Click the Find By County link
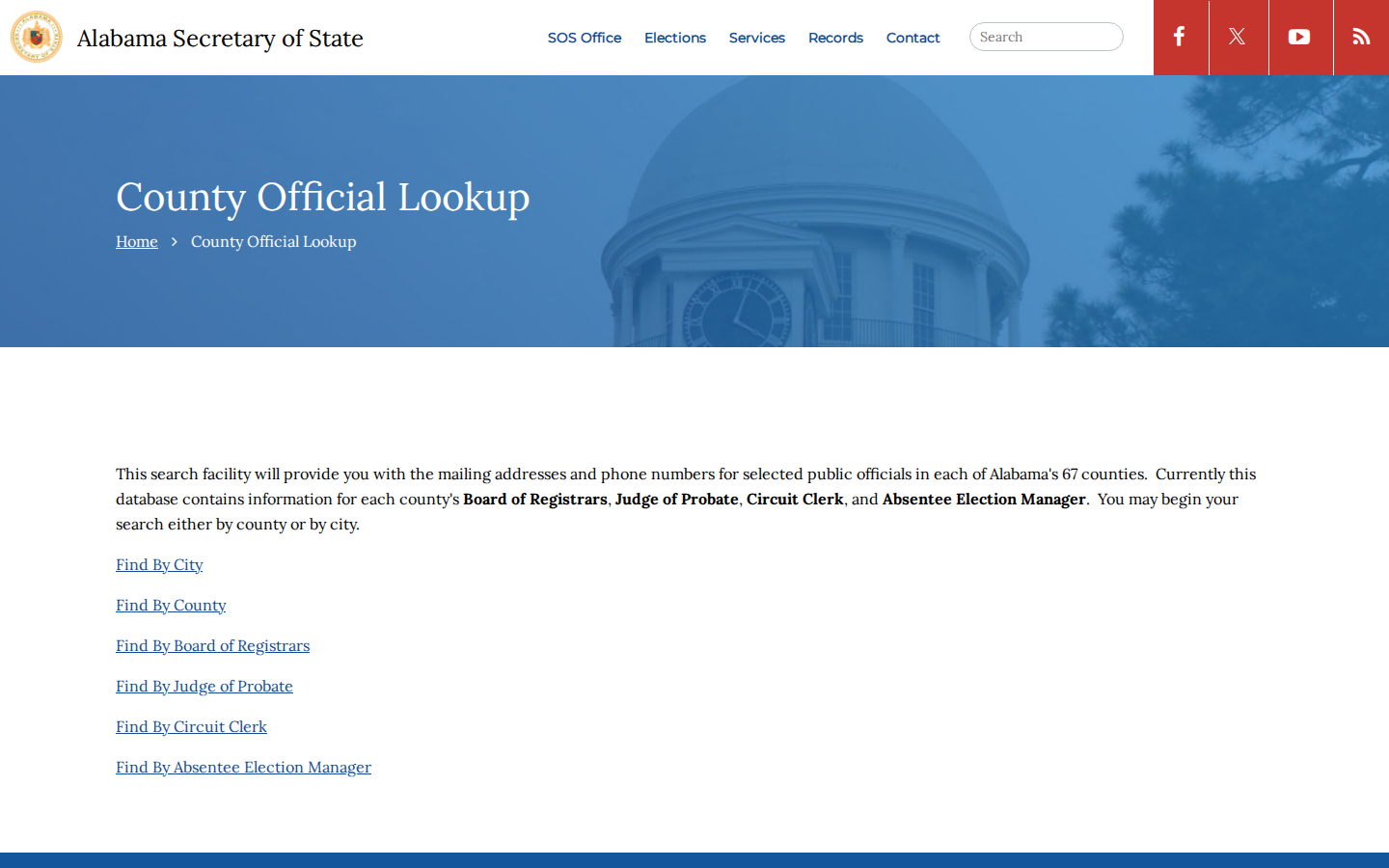Screen dimensions: 1389x868 171,605
